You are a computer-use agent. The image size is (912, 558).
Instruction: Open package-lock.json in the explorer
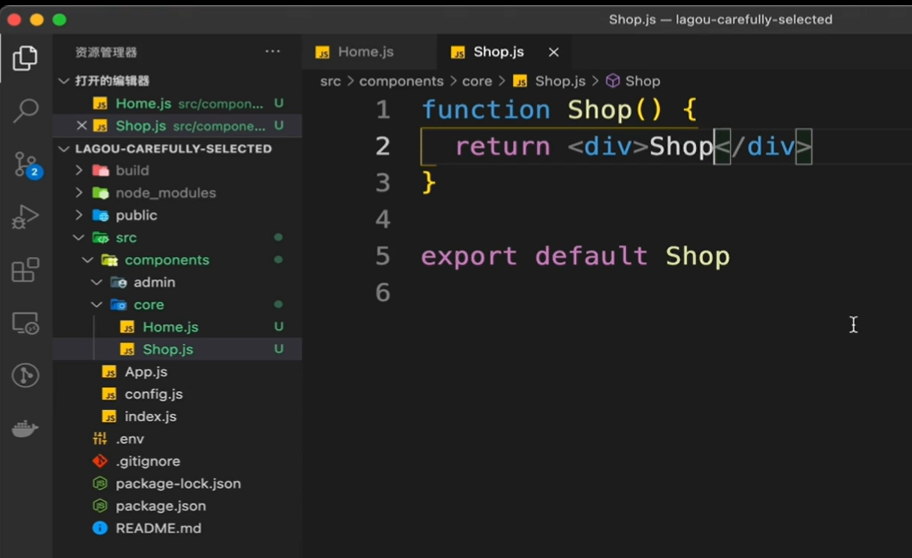coord(177,484)
